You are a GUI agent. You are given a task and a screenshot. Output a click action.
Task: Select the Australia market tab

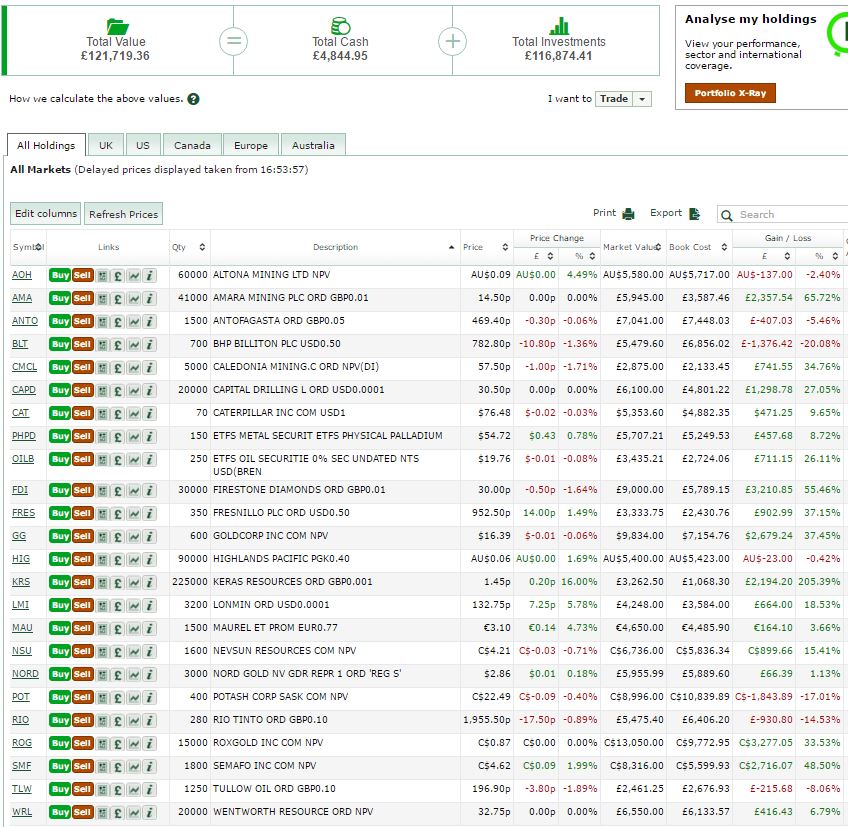(313, 145)
